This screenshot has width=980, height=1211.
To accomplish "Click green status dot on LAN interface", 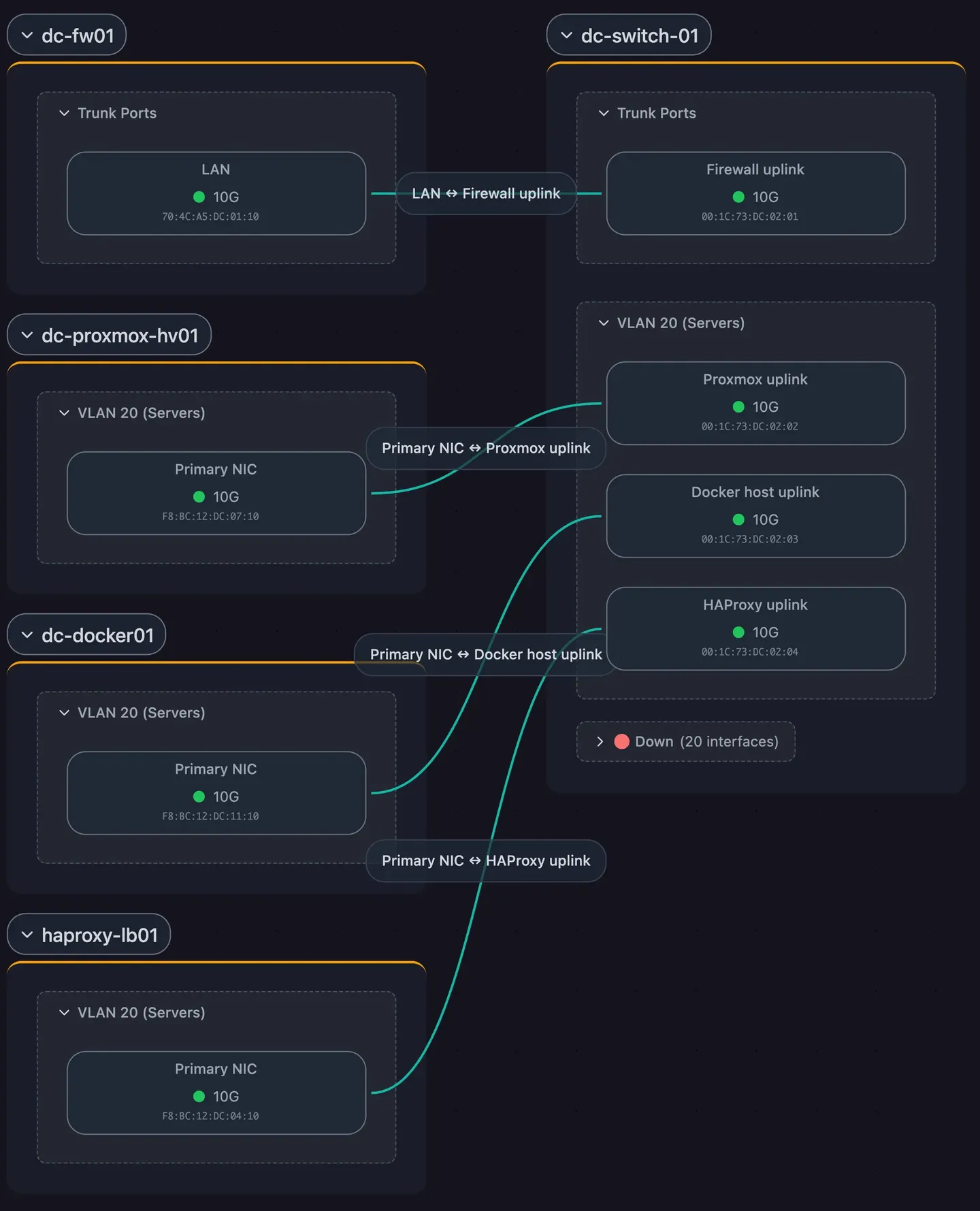I will (x=199, y=197).
